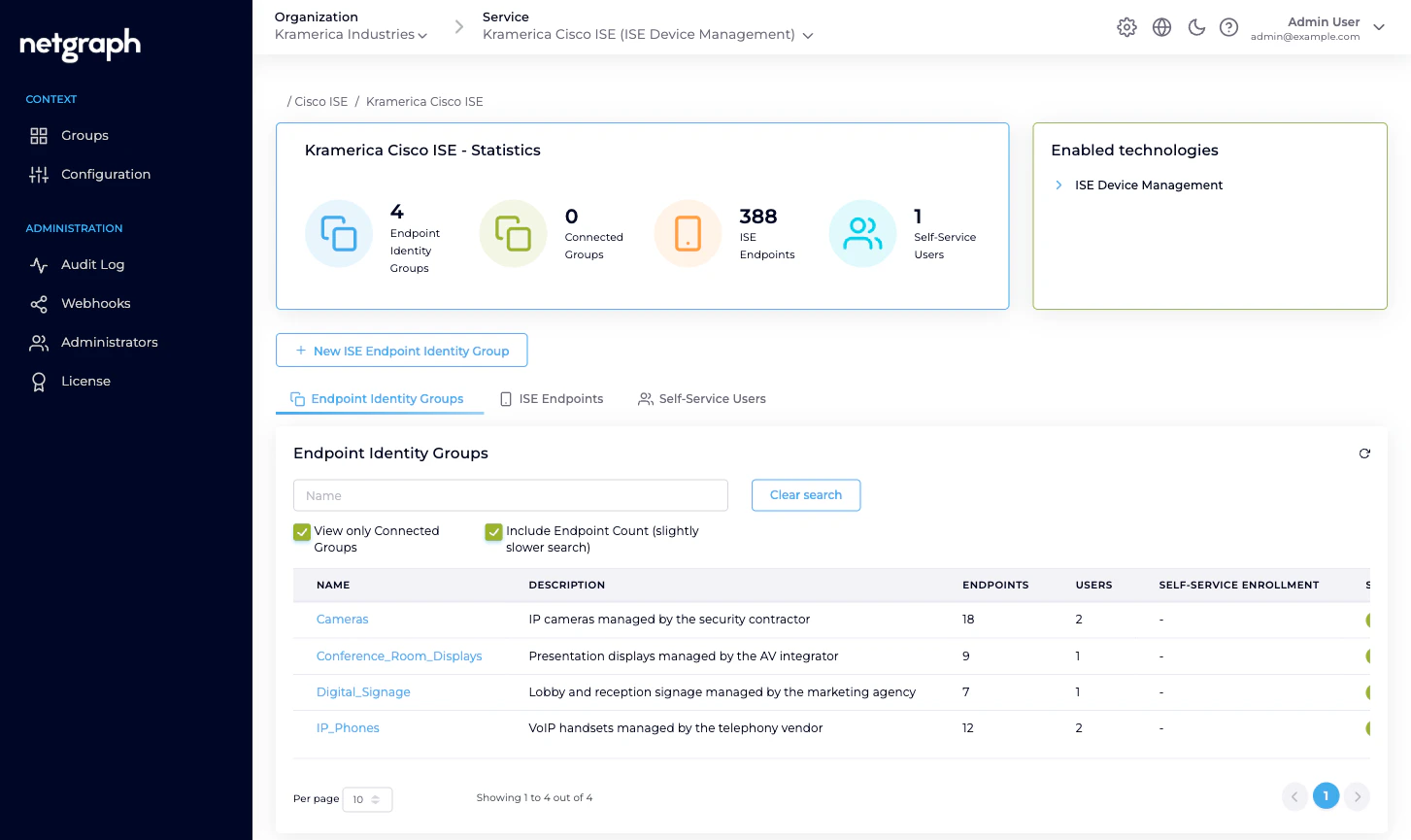Click the Self-Service Users statistic icon
The width and height of the screenshot is (1411, 840).
[x=863, y=234]
